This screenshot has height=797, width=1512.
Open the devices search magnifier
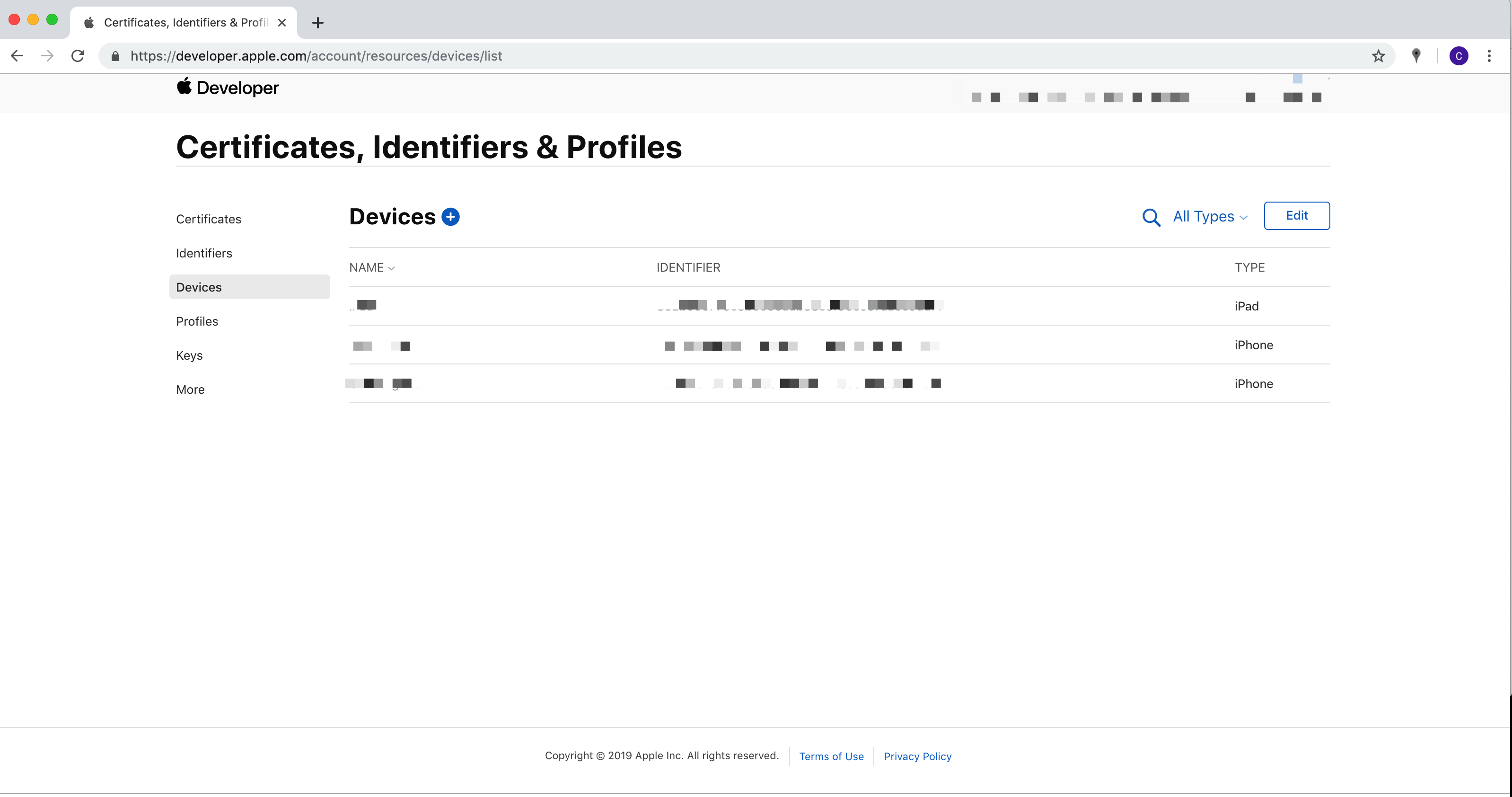point(1151,217)
